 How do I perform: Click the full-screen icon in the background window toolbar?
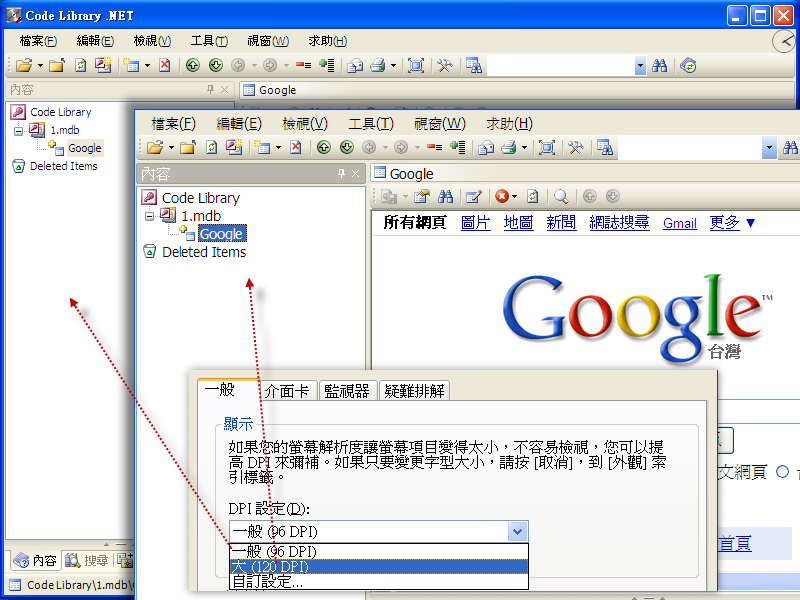[416, 65]
